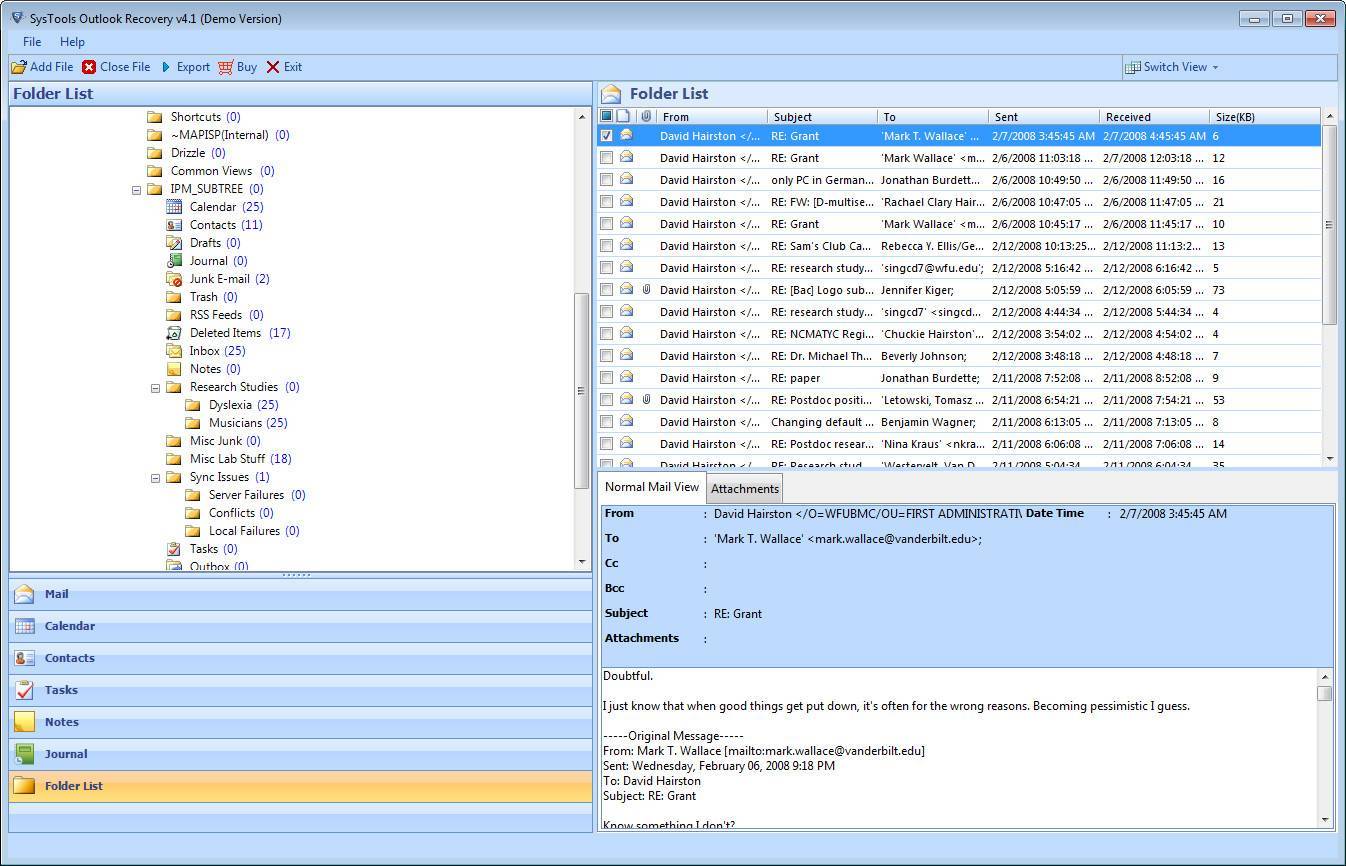Select the Misc Lab Stuff (18) folder

pos(241,459)
